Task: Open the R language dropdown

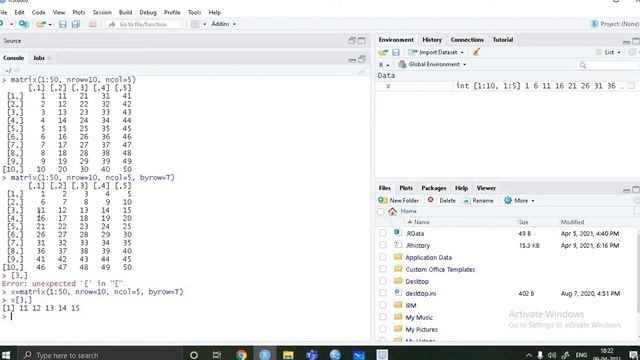Action: (x=384, y=64)
